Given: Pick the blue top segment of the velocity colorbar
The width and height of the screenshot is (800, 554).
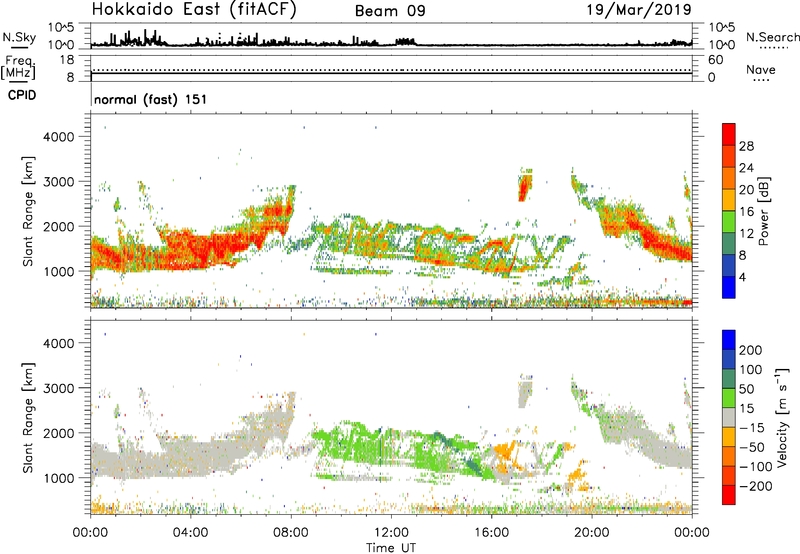Looking at the screenshot, I should 729,340.
